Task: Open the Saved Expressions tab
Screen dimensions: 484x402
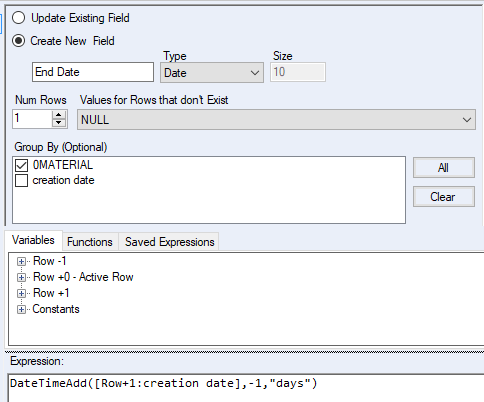Action: pos(169,242)
